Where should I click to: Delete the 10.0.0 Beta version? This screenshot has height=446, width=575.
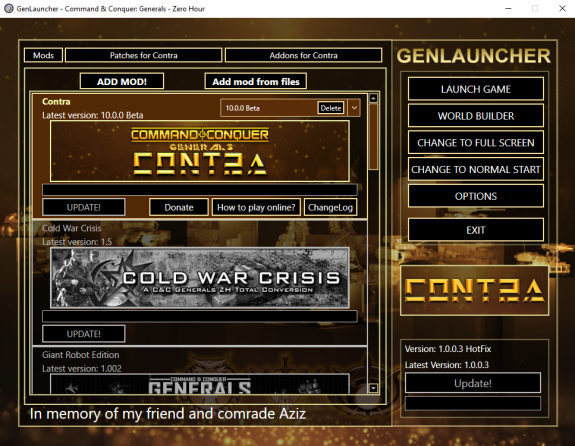[331, 108]
